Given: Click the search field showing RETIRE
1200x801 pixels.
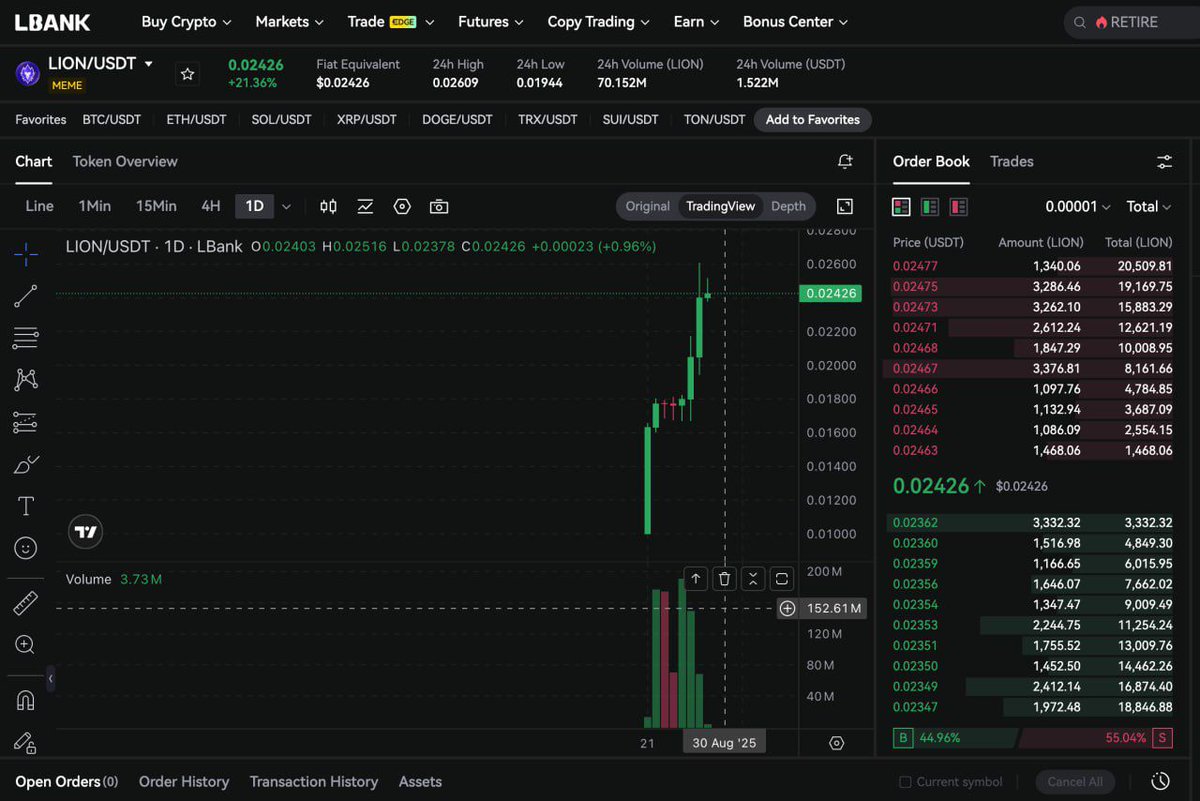Looking at the screenshot, I should click(1131, 22).
